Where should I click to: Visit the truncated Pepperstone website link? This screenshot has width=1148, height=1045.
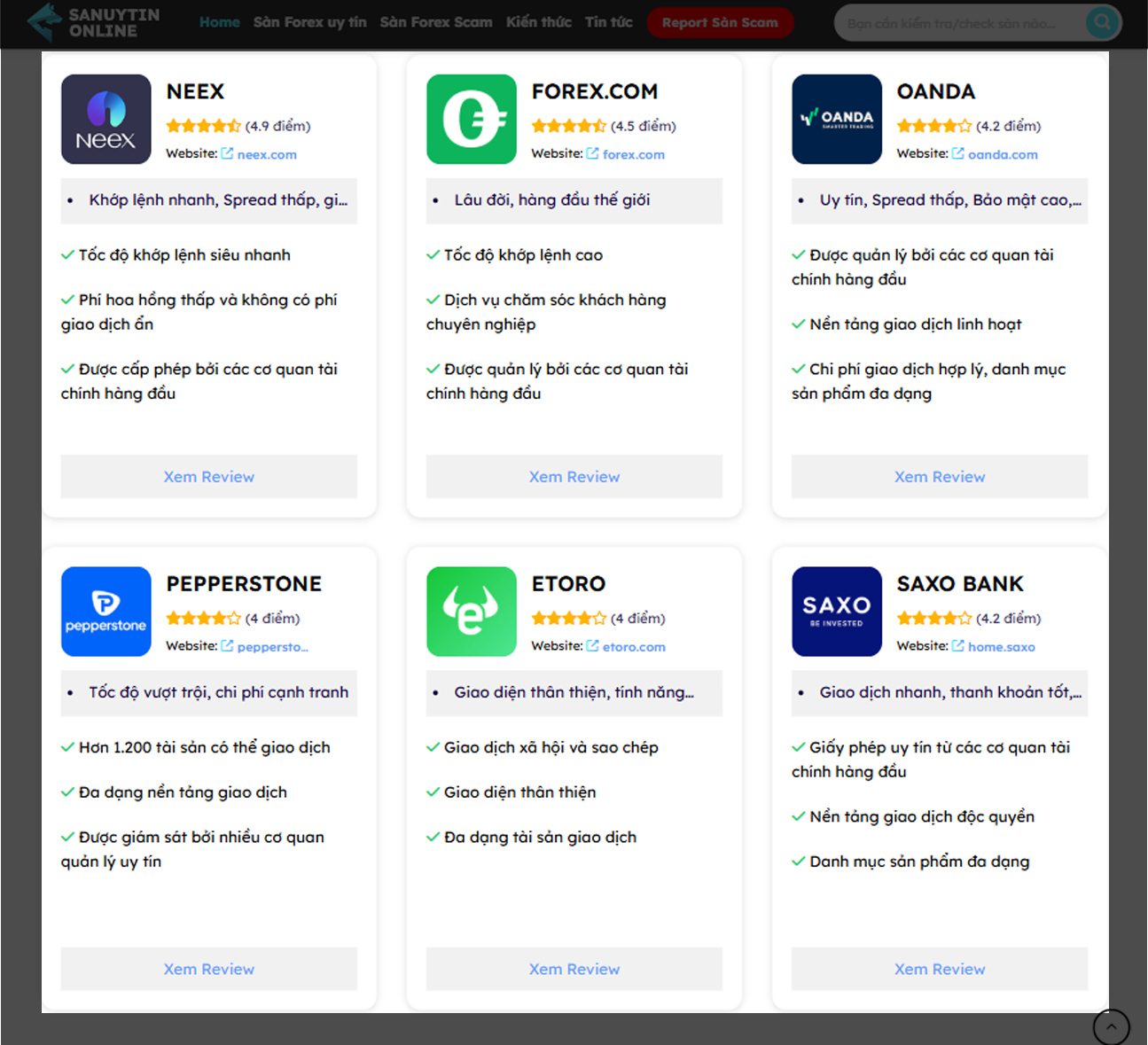273,647
